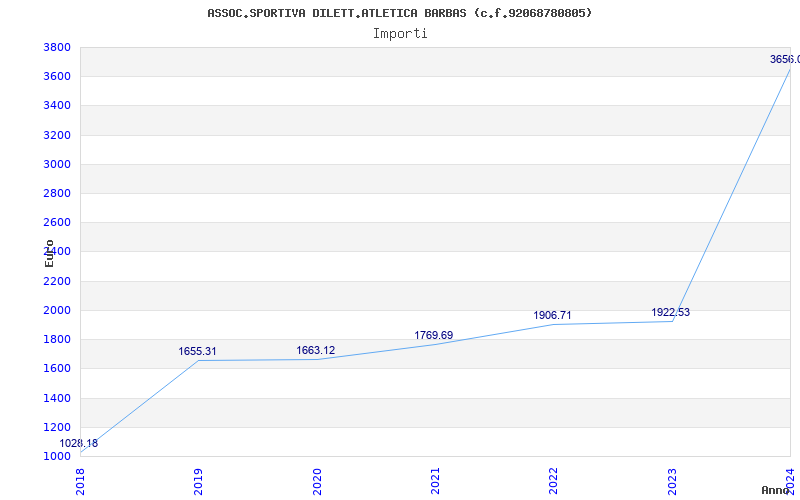Click the 1800 y-axis tick label

coord(57,339)
